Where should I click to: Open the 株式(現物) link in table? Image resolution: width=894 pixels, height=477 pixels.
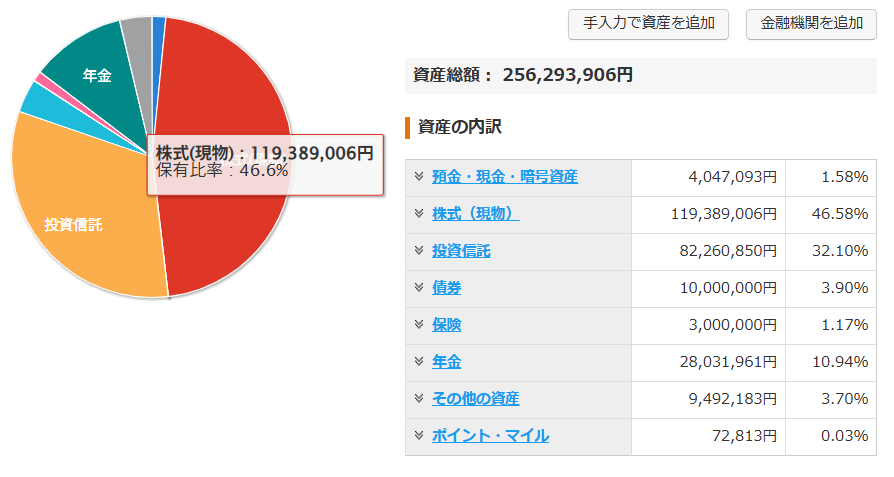click(475, 214)
